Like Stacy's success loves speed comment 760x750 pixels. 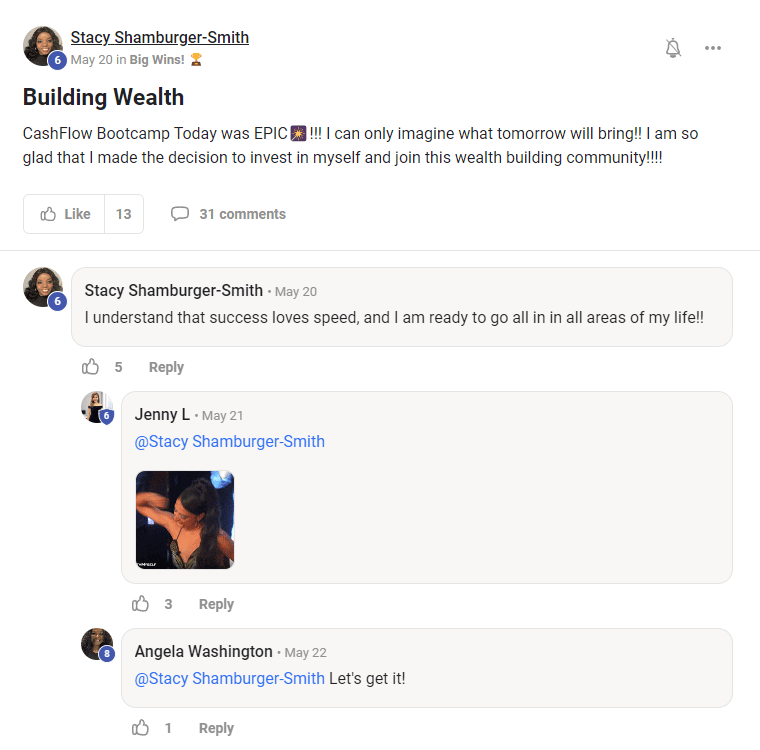coord(91,367)
